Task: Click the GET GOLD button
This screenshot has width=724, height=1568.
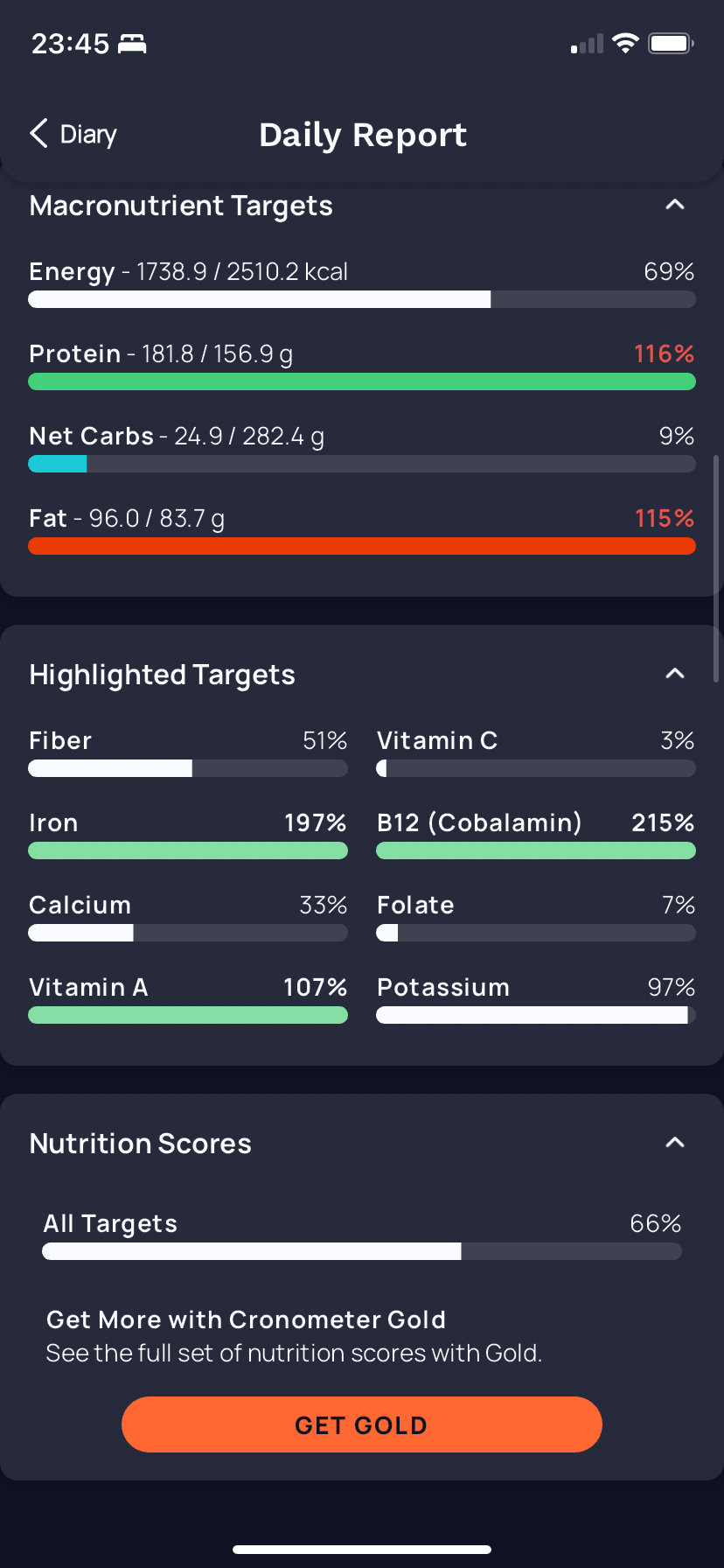Action: point(362,1424)
